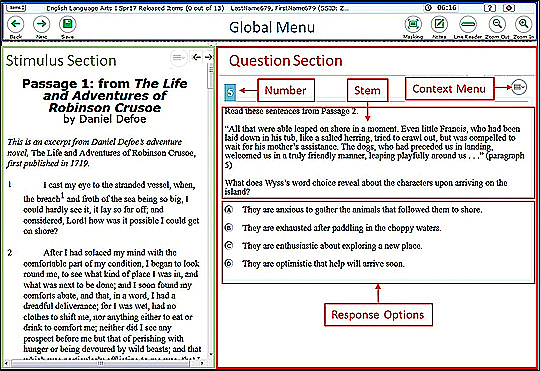The image size is (540, 371).
Task: Click the horizontal scrollbar right arrow
Action: pos(202,363)
